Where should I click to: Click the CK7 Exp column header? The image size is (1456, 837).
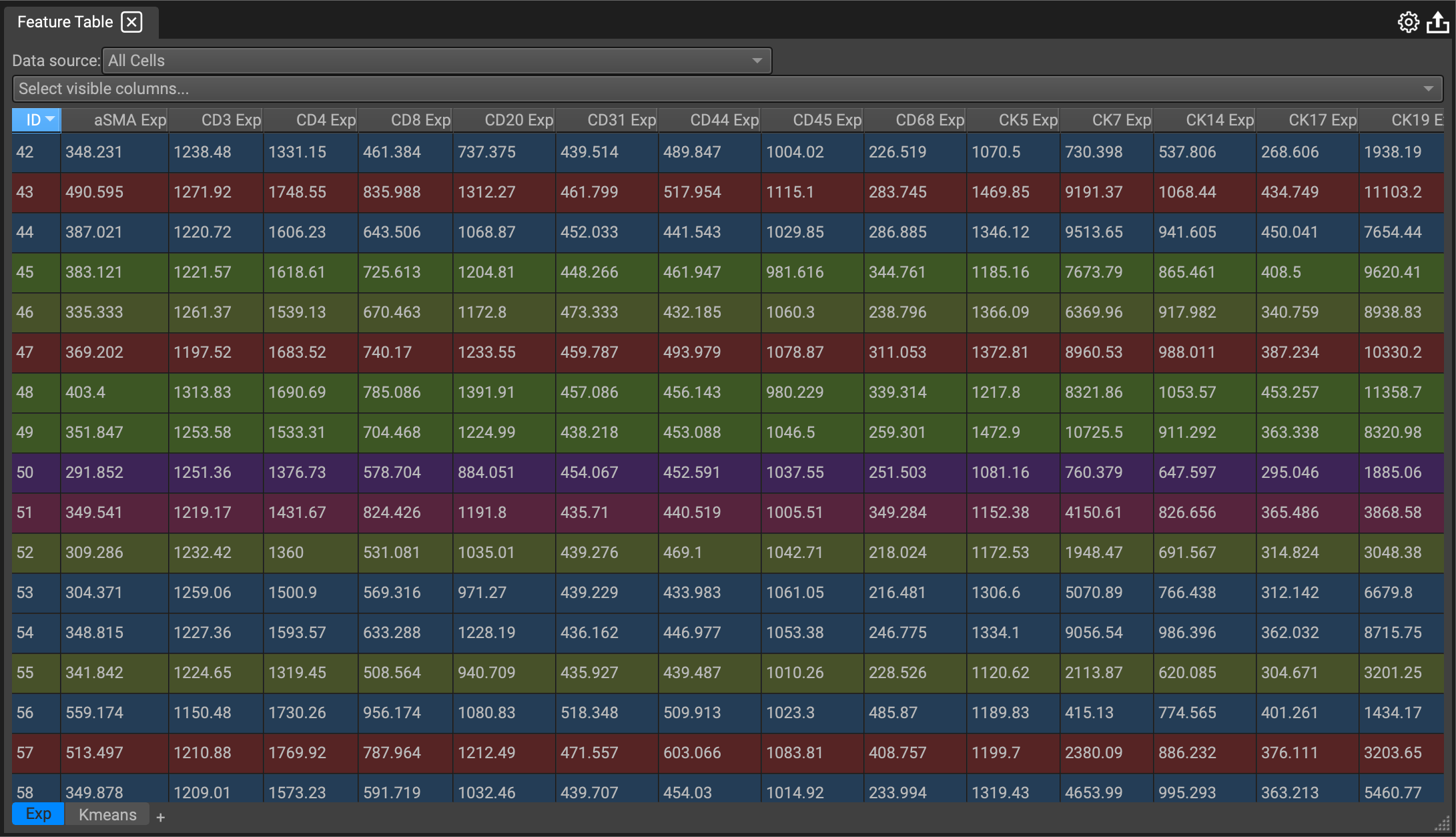tap(1107, 120)
